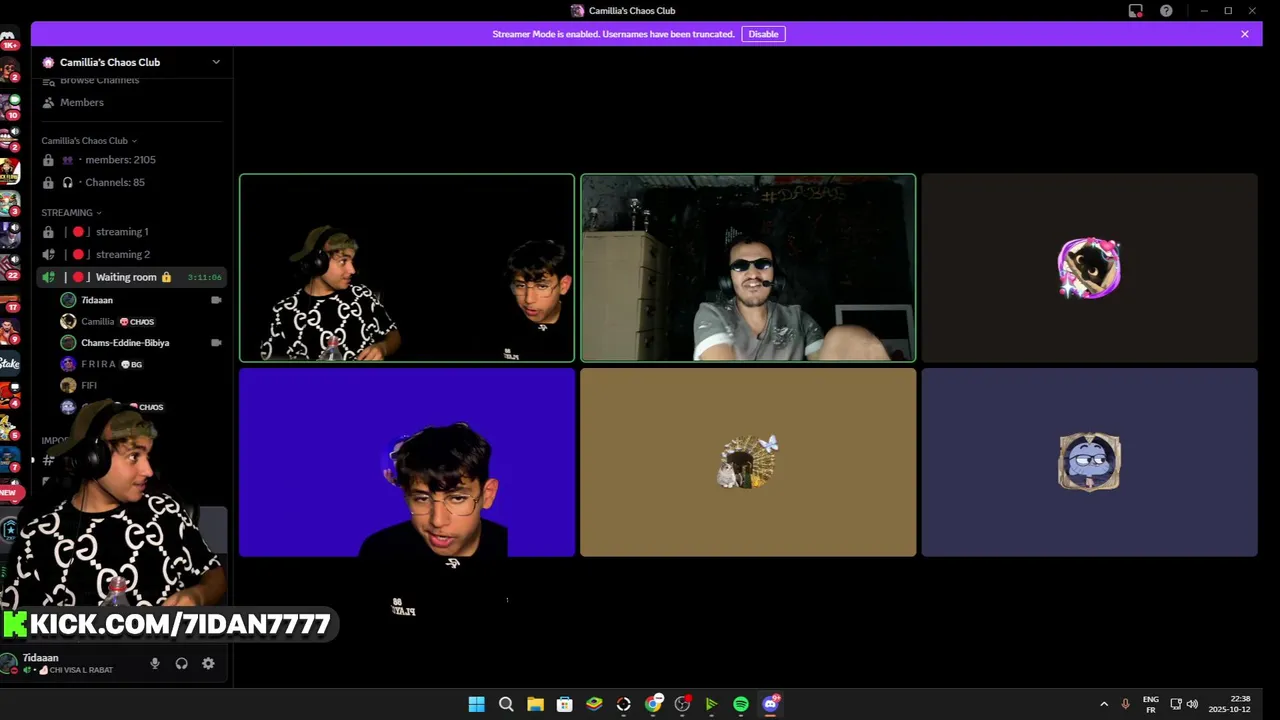Image resolution: width=1280 pixels, height=720 pixels.
Task: Open direct messages icon with 1K+ badge
Action: click(9, 40)
